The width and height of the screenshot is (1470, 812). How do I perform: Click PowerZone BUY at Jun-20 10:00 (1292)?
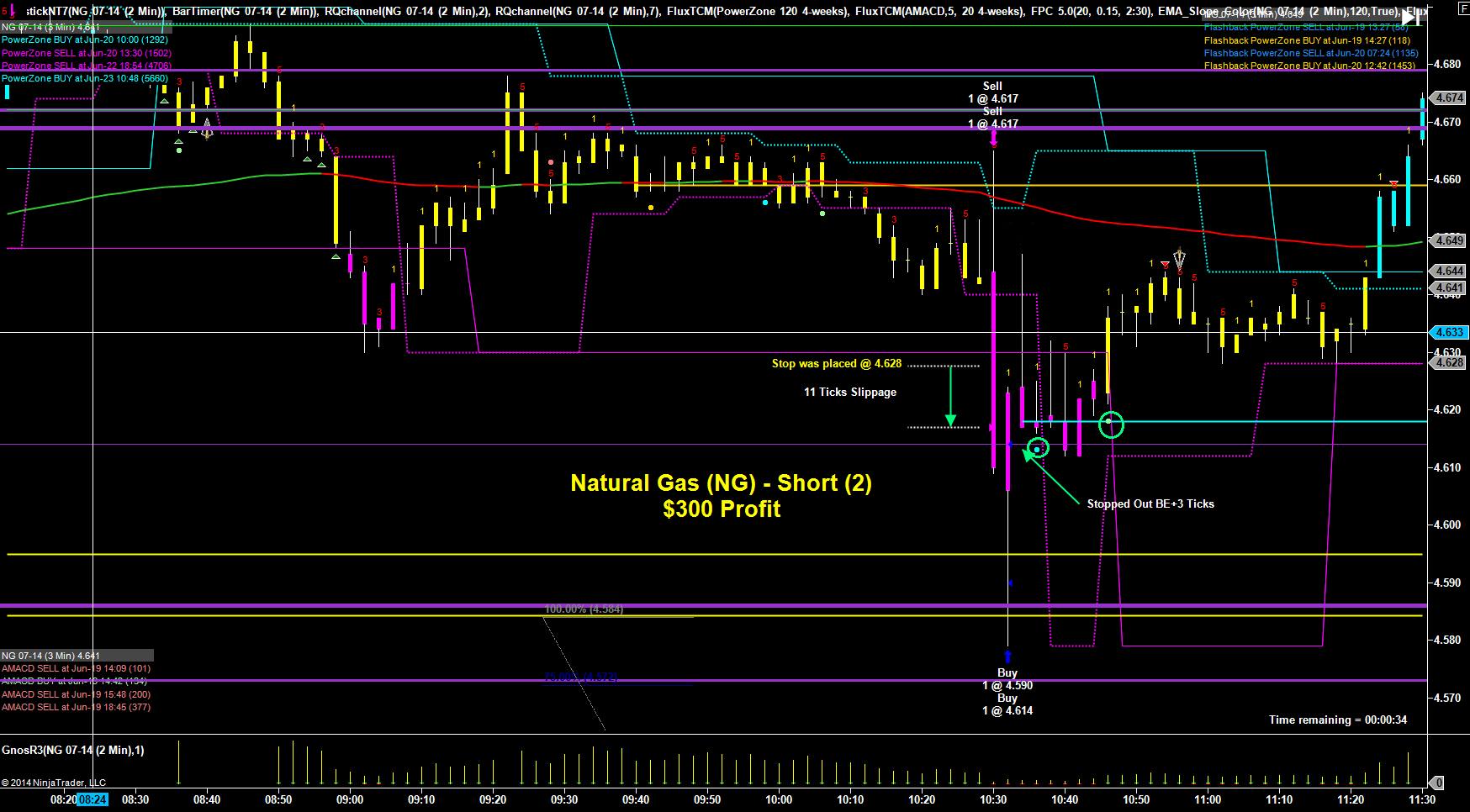point(85,40)
